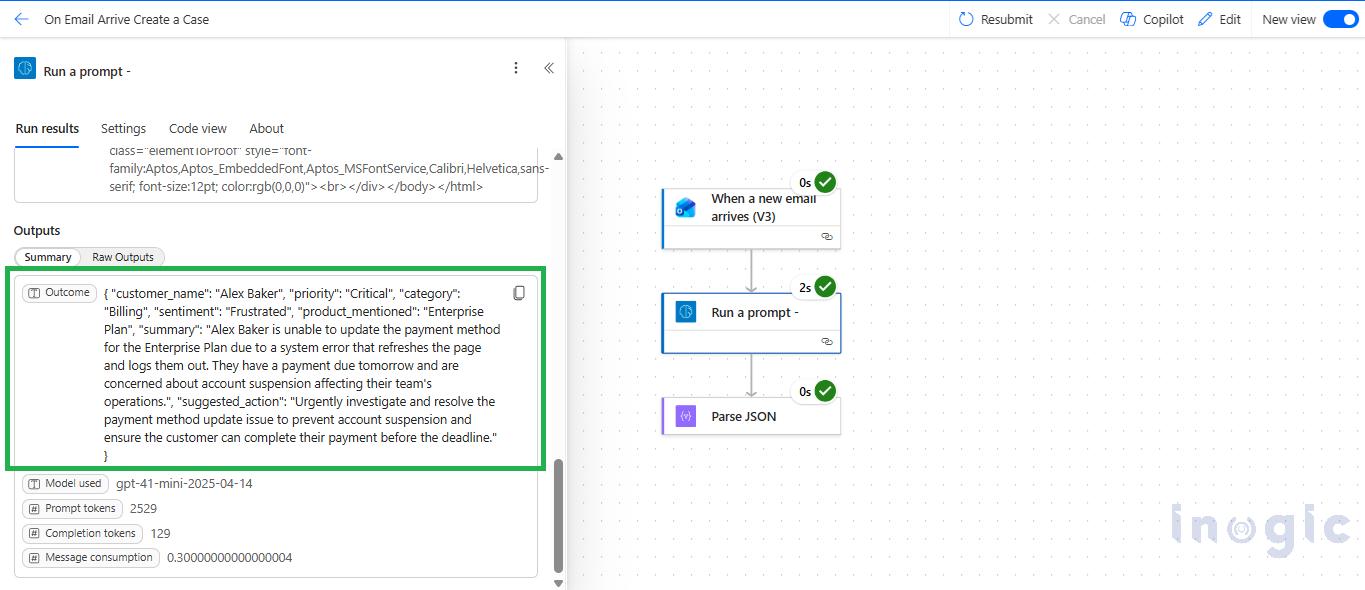The image size is (1365, 590).
Task: Copy the Outcome output using the copy icon
Action: tap(519, 292)
